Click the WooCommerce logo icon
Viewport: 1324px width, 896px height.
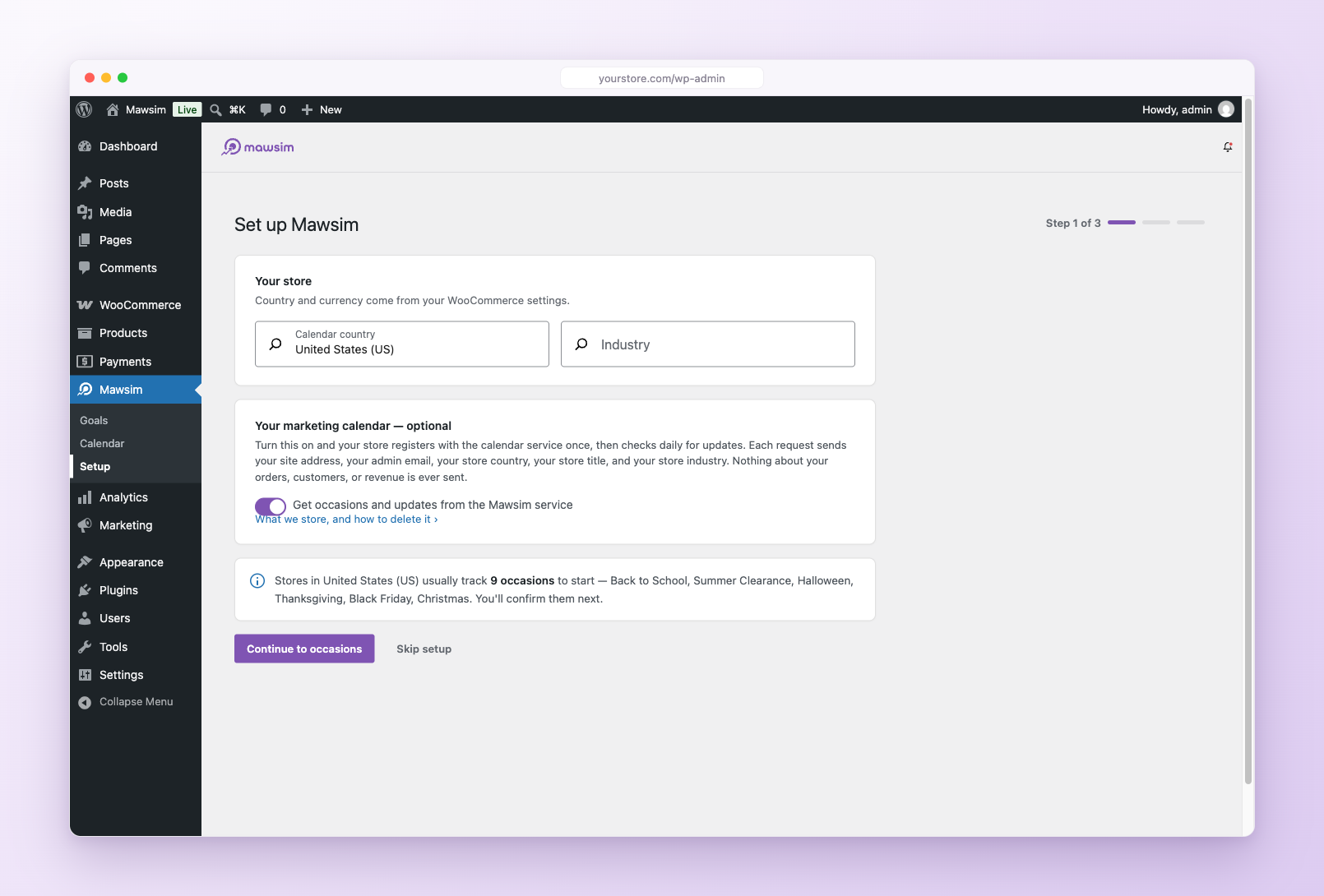pos(85,305)
